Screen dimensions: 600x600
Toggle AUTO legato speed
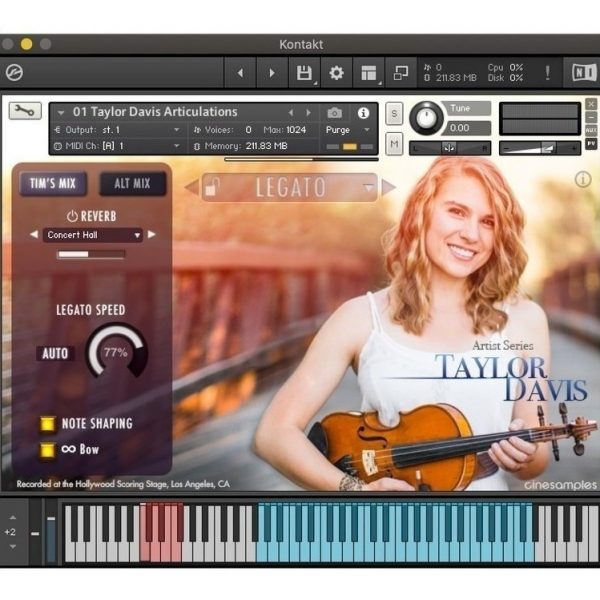tap(55, 353)
